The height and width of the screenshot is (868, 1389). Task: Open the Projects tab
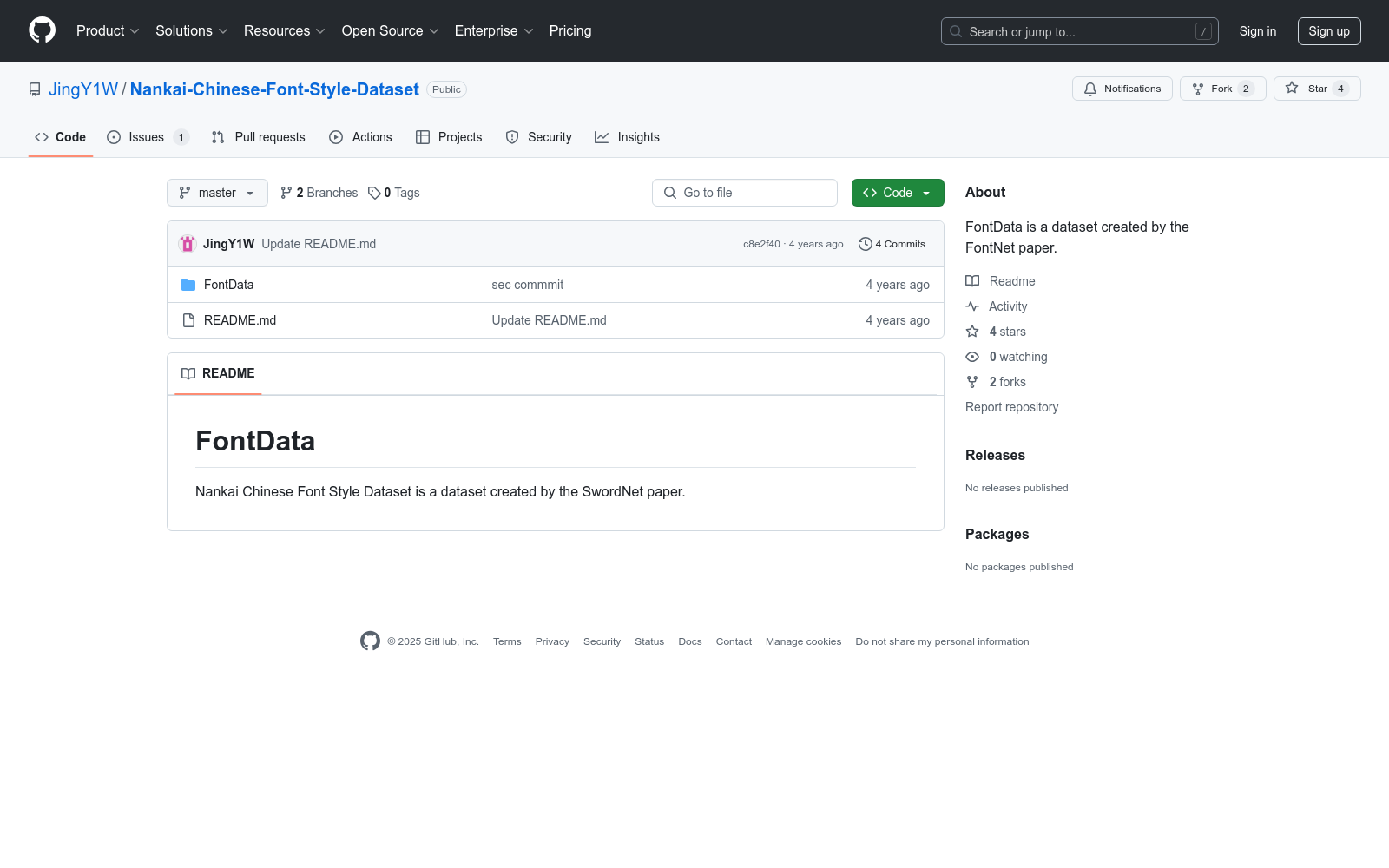click(x=449, y=137)
